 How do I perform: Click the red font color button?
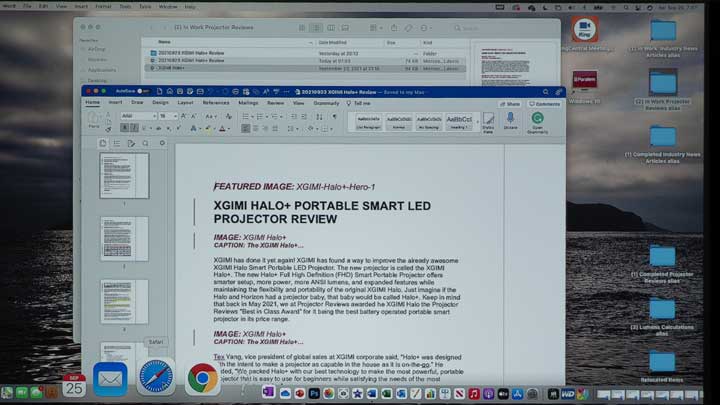(x=223, y=129)
